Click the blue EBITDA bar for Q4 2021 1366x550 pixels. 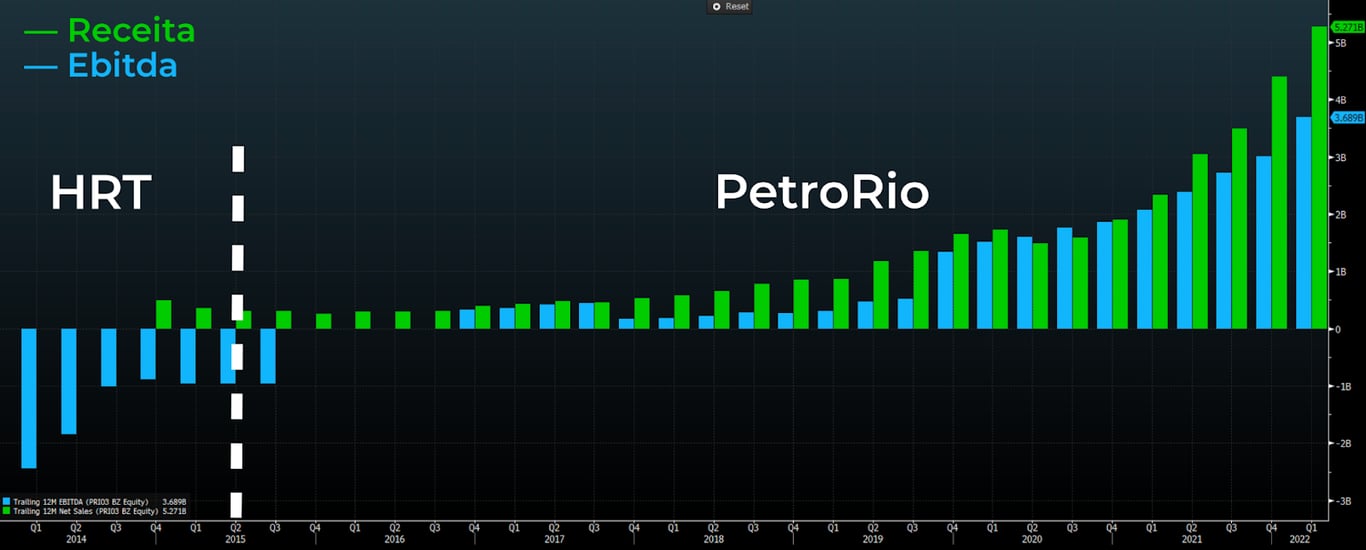(x=1263, y=242)
